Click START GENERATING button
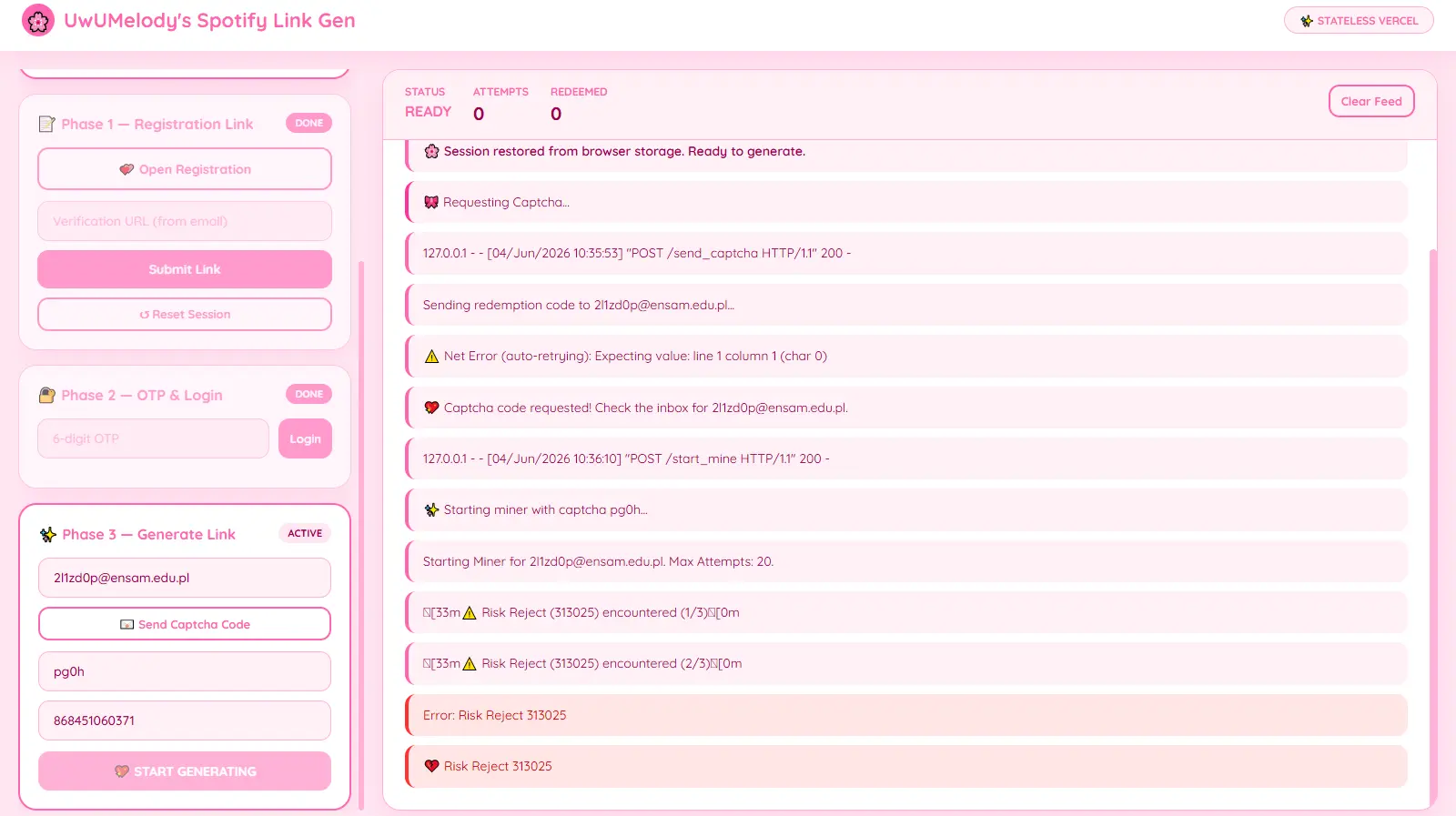 click(185, 771)
